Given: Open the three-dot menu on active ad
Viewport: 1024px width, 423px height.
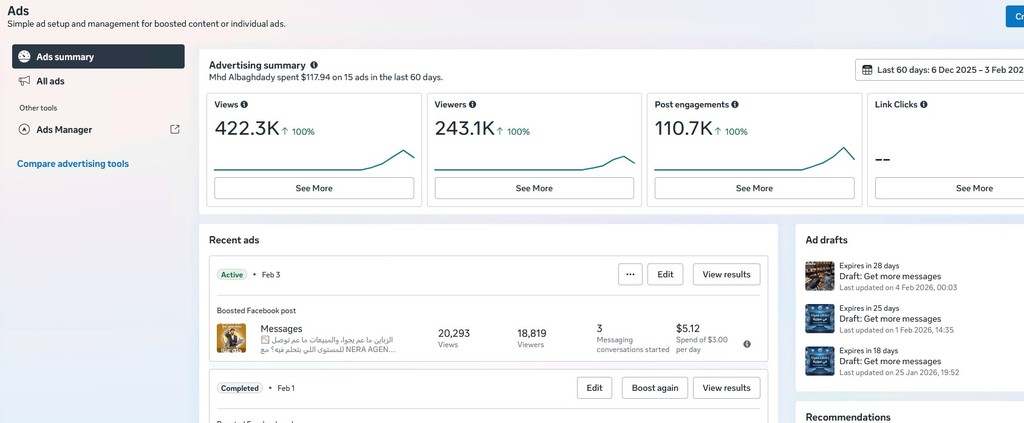Looking at the screenshot, I should (x=630, y=274).
